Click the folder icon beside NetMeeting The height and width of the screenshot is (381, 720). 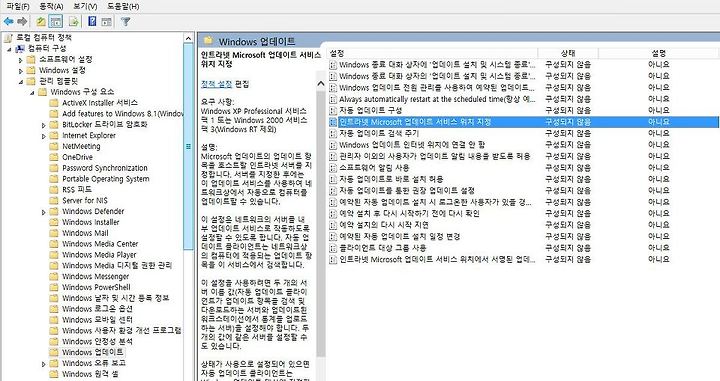(54, 146)
